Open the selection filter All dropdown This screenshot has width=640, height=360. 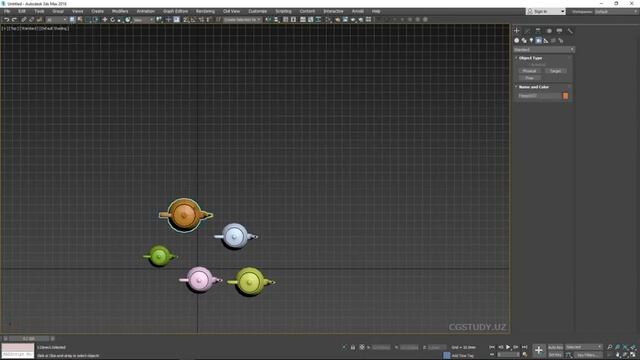56,20
